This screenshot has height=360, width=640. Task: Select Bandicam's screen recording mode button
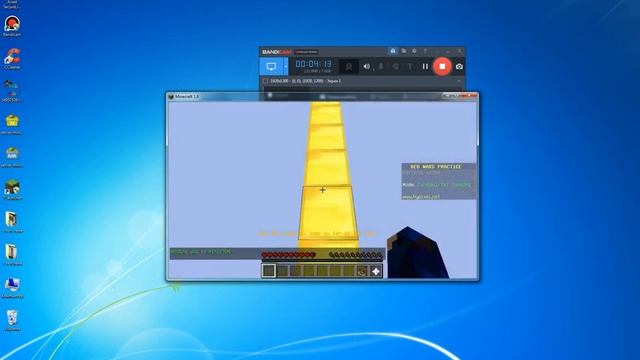click(x=271, y=67)
